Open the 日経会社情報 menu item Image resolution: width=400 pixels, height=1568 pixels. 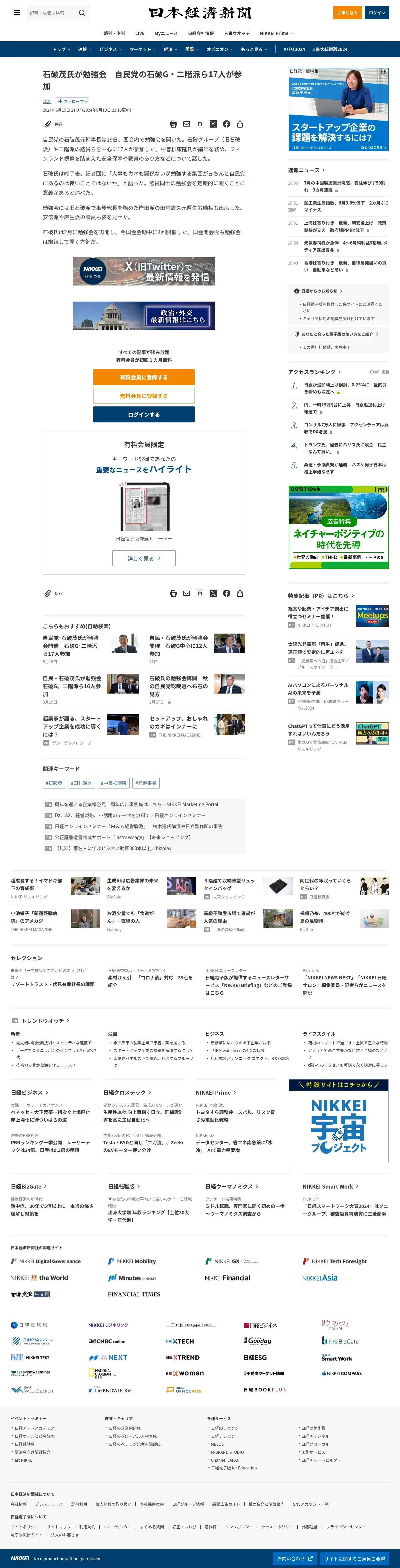pos(201,33)
